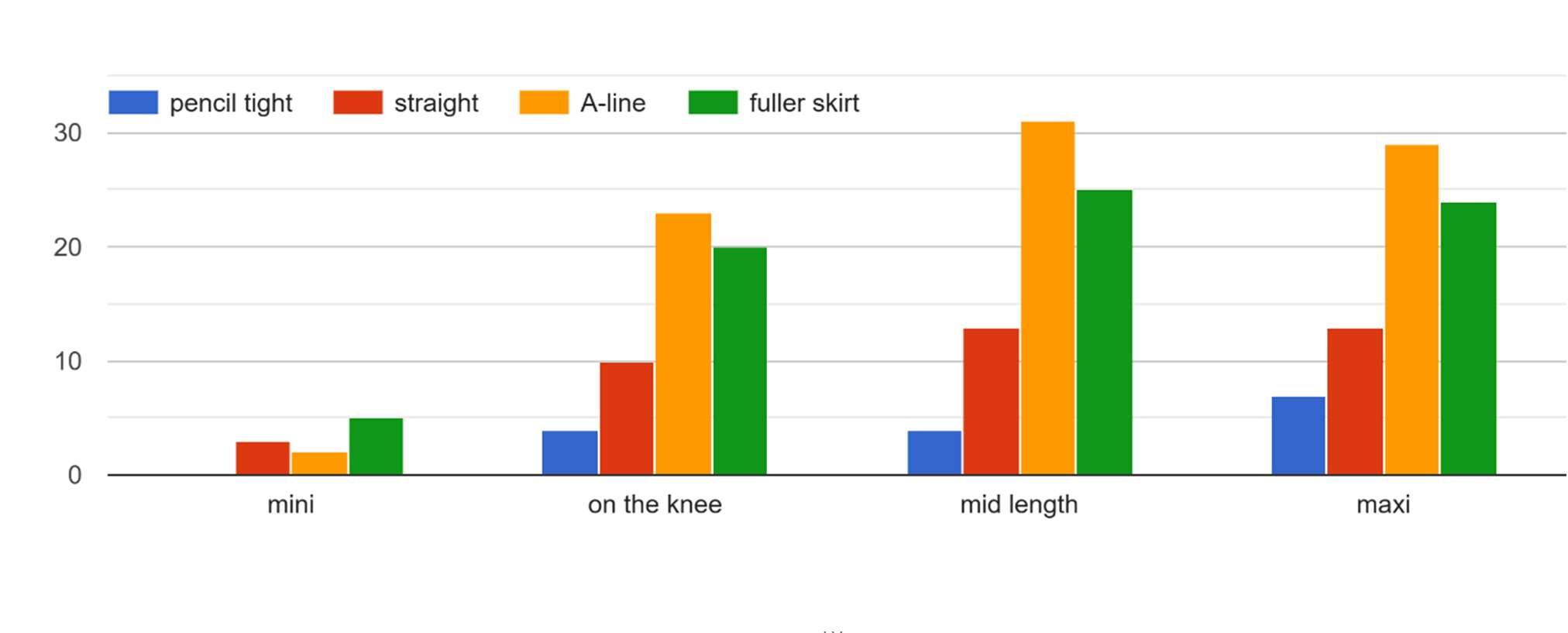Select the orange A-line bar for on the knee

pos(683,344)
